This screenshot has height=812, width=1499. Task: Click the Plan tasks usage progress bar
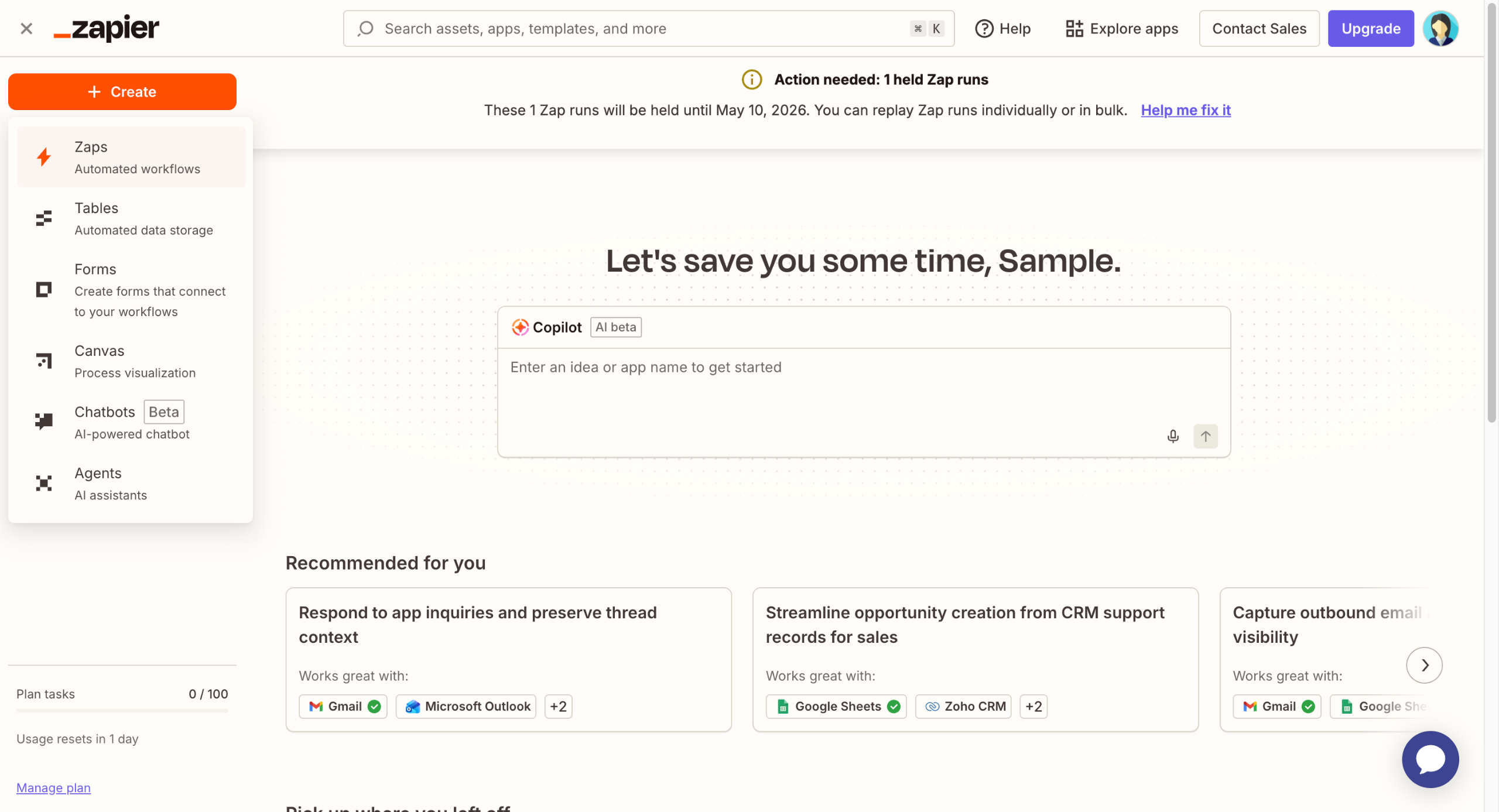coord(122,710)
